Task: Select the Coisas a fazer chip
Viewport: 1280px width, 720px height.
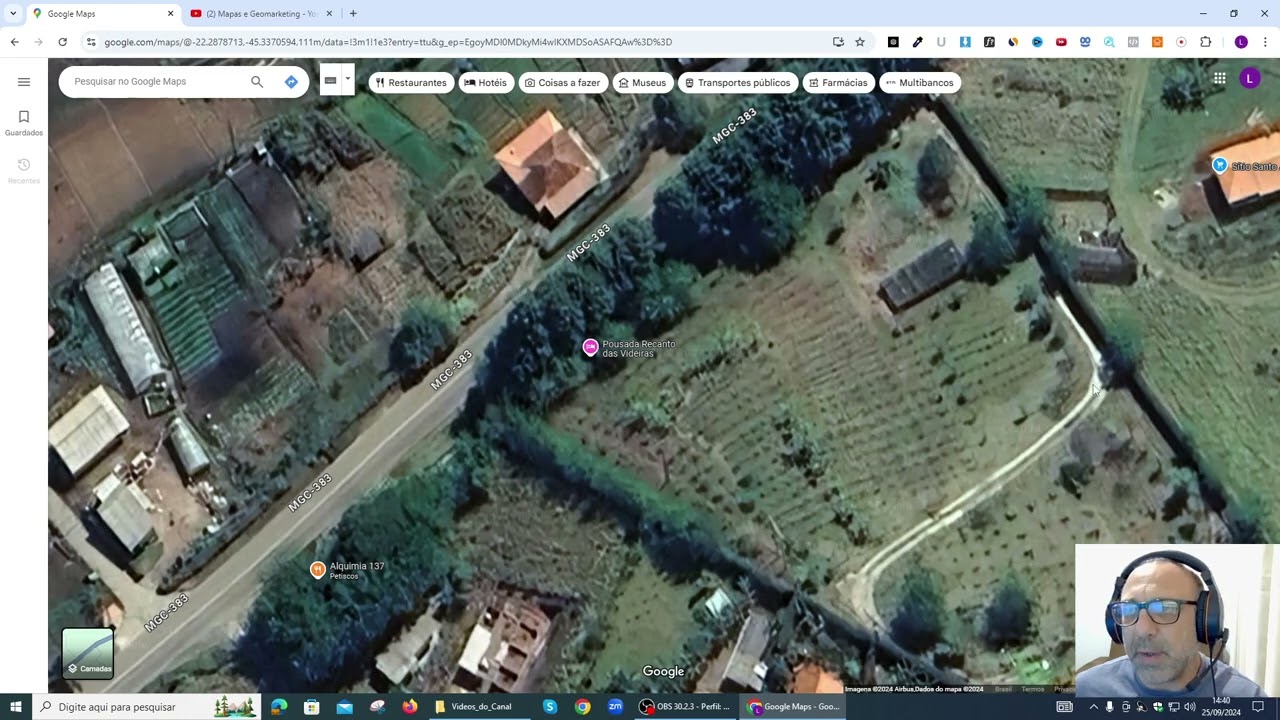Action: pyautogui.click(x=562, y=83)
